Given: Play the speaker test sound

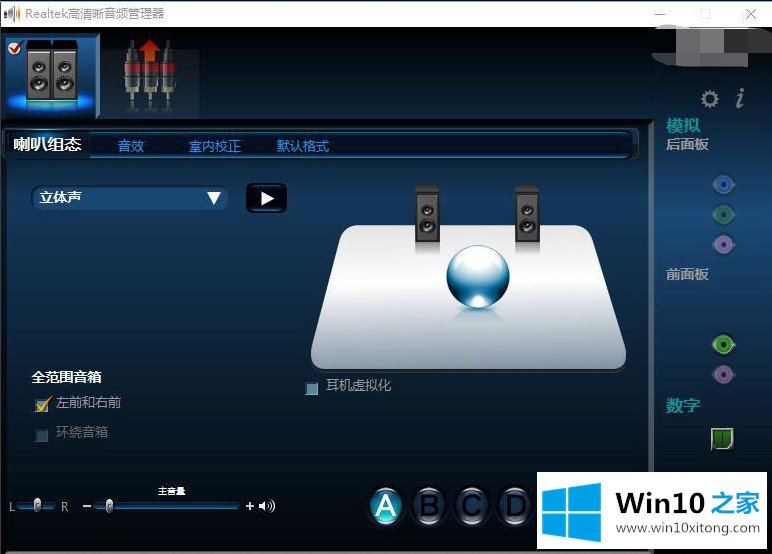Looking at the screenshot, I should 266,198.
